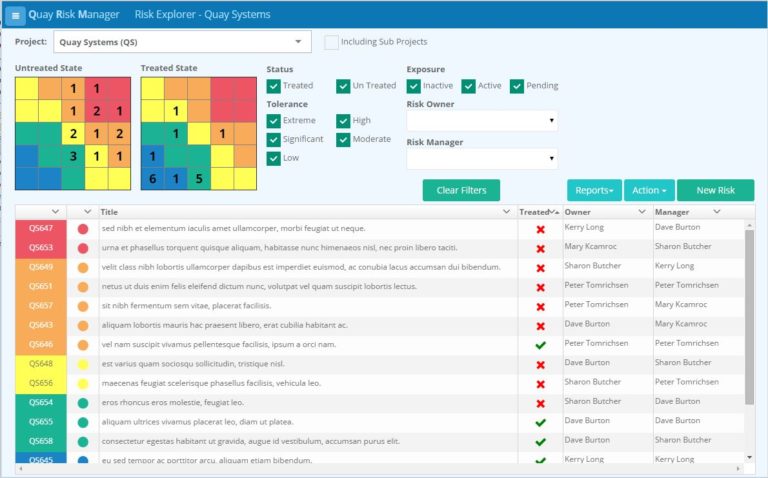768x478 pixels.
Task: Enable the Including Sub Projects checkbox
Action: (x=331, y=42)
